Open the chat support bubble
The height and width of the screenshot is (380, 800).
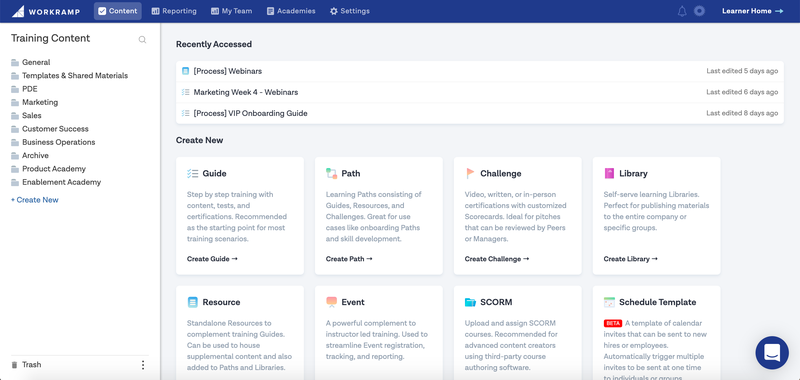(x=772, y=352)
